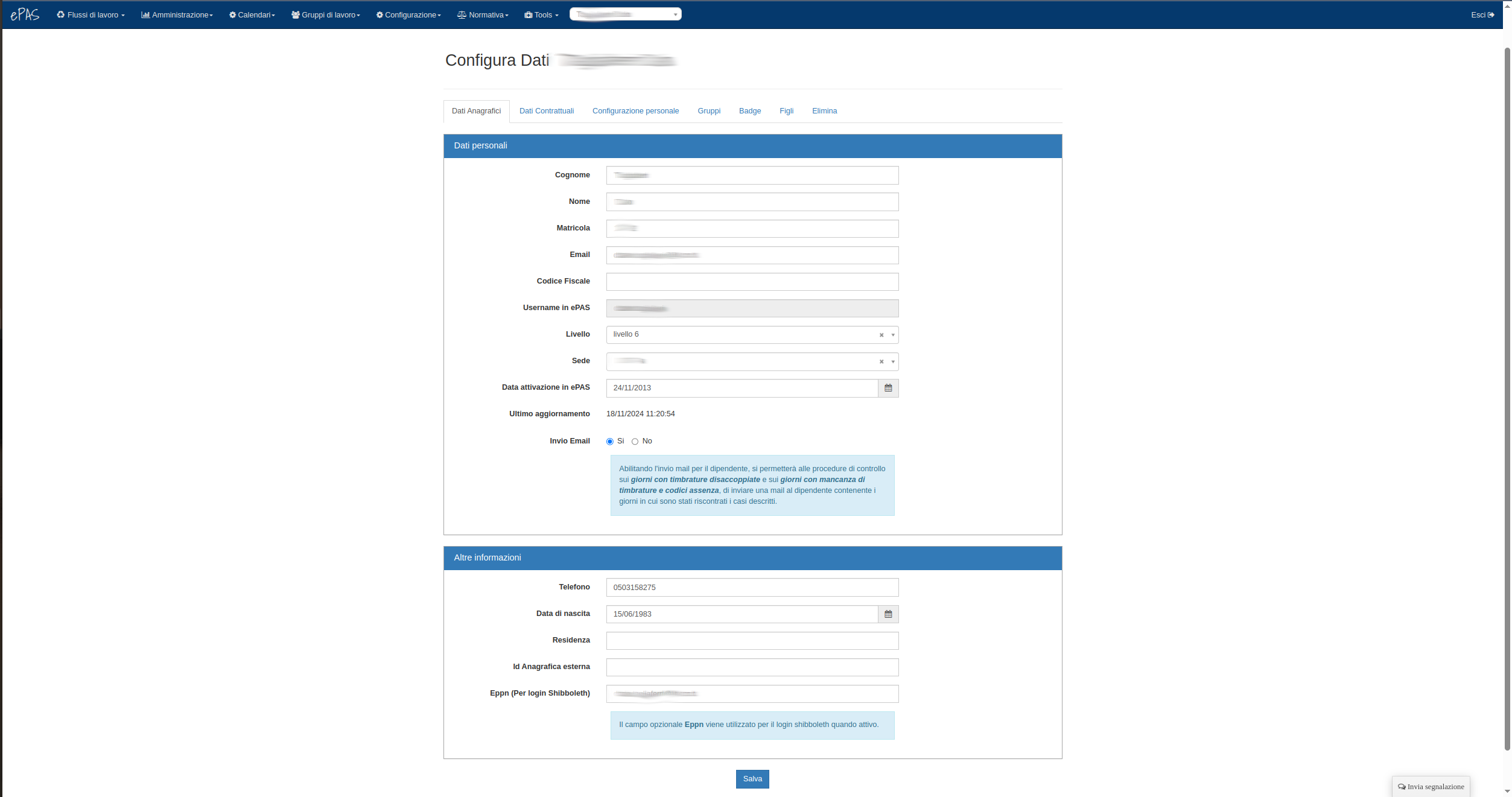The image size is (1512, 797).
Task: Switch to the Dati Contrattuali tab
Action: [x=546, y=111]
